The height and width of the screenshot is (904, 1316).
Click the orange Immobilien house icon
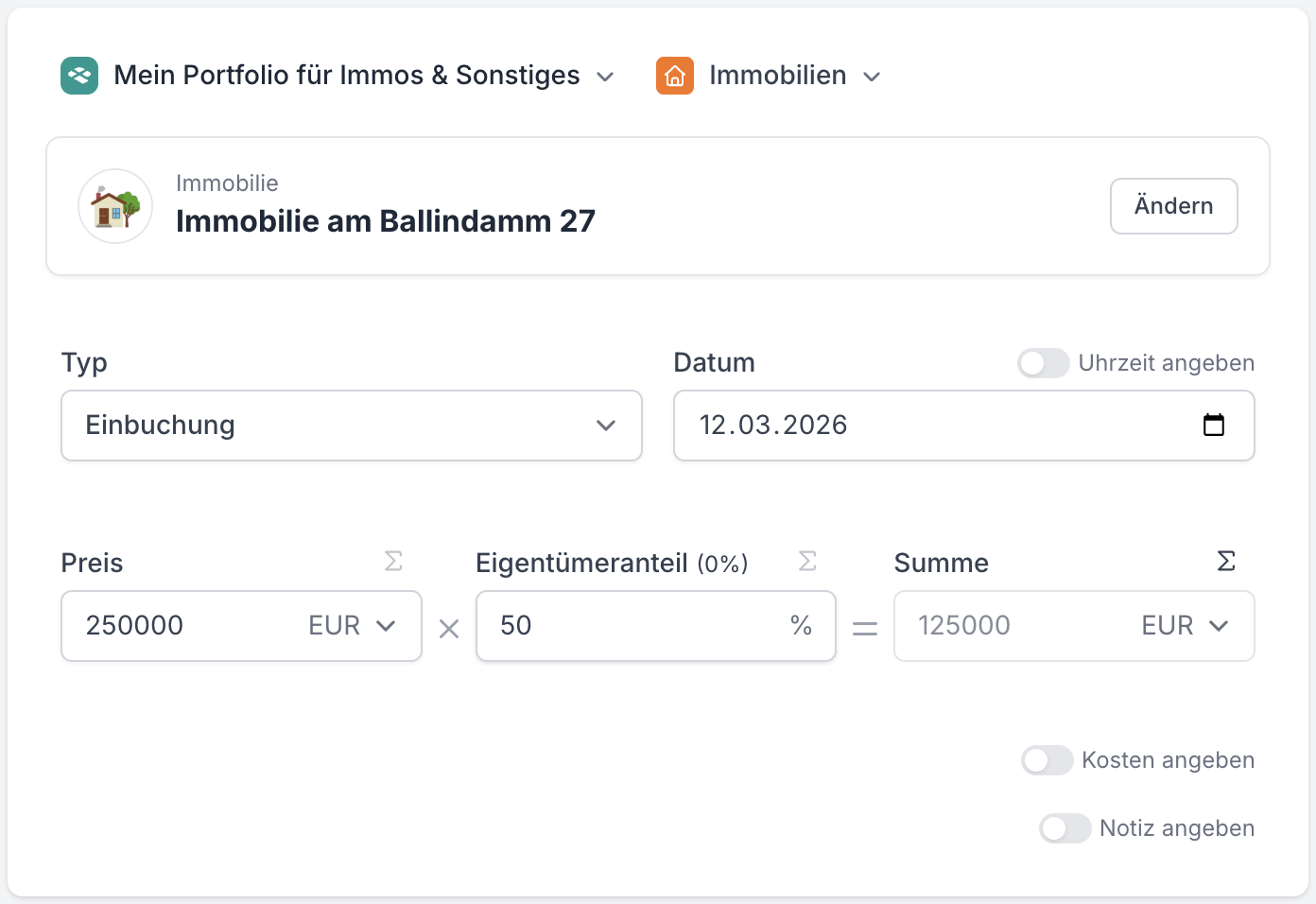[675, 76]
